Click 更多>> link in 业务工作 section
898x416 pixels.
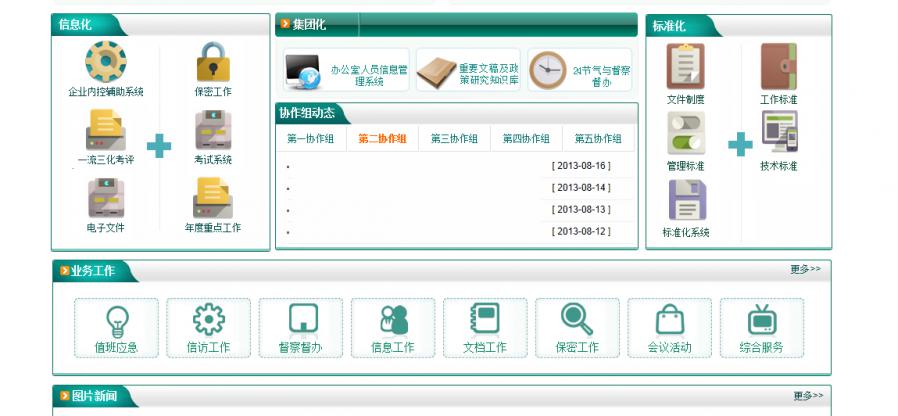click(805, 269)
